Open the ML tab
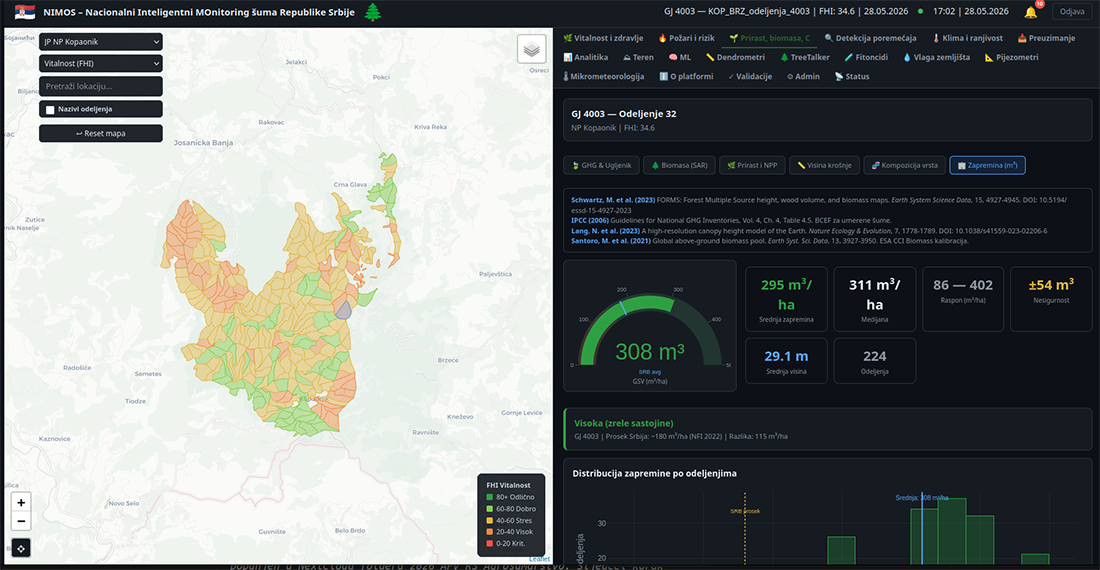 pos(680,57)
